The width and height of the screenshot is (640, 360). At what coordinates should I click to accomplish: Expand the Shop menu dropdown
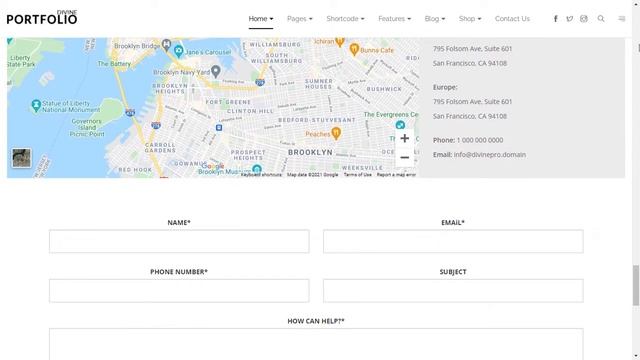click(470, 19)
